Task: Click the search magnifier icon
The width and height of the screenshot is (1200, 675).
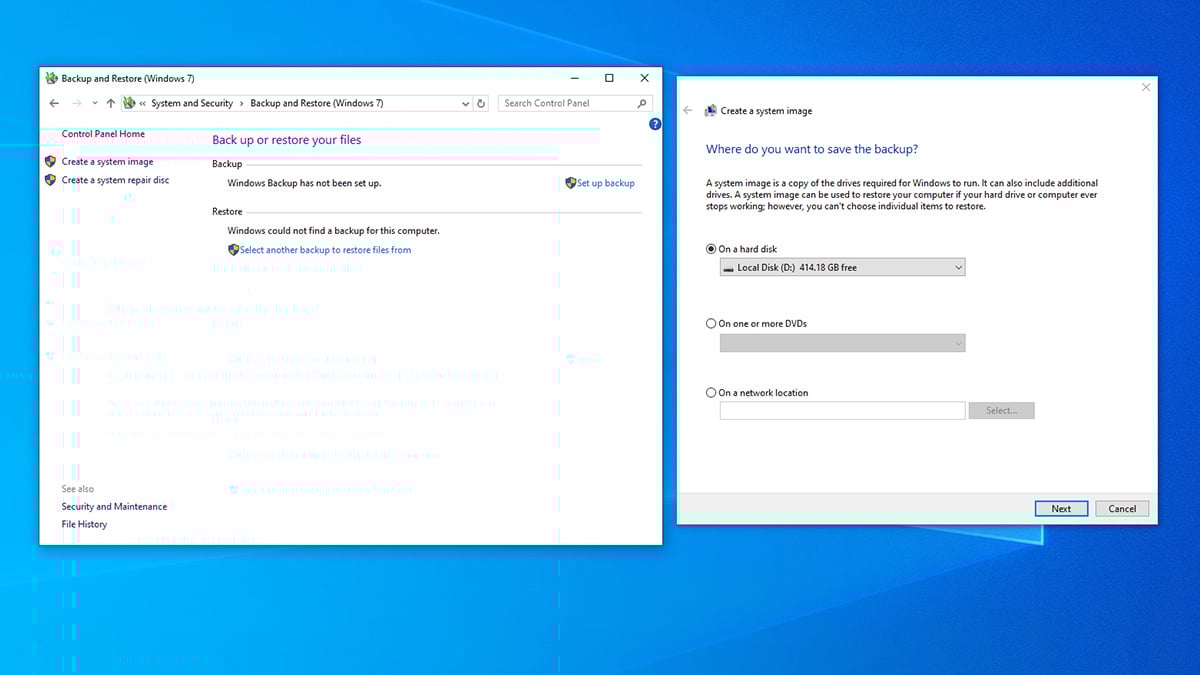Action: coord(643,103)
